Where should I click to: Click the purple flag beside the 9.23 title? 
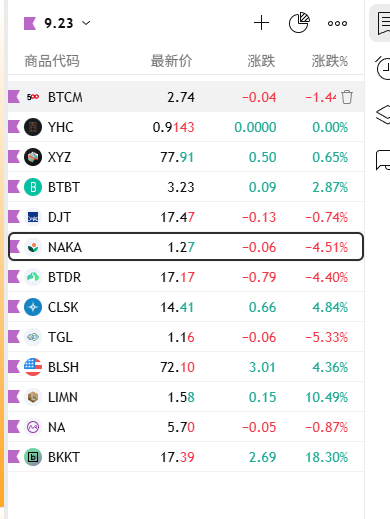[x=30, y=23]
